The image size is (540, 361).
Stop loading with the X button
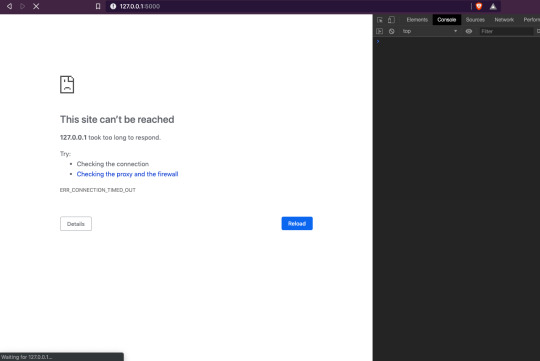click(x=36, y=6)
